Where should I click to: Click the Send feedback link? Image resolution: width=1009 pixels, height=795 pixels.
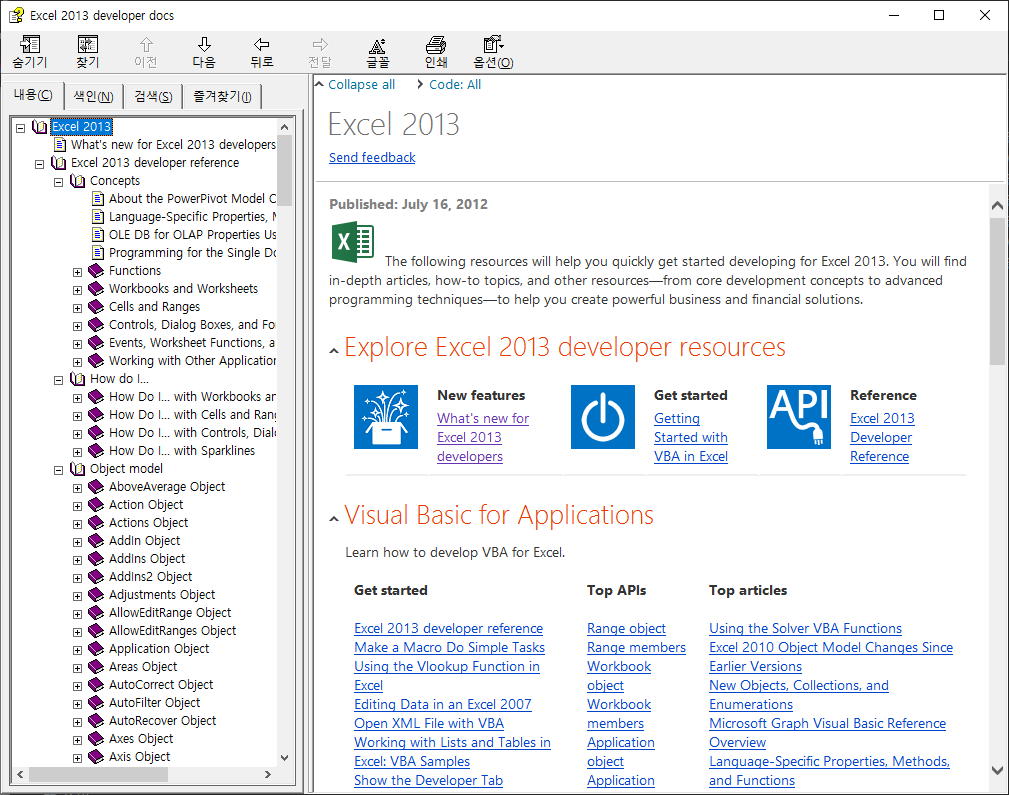tap(371, 157)
